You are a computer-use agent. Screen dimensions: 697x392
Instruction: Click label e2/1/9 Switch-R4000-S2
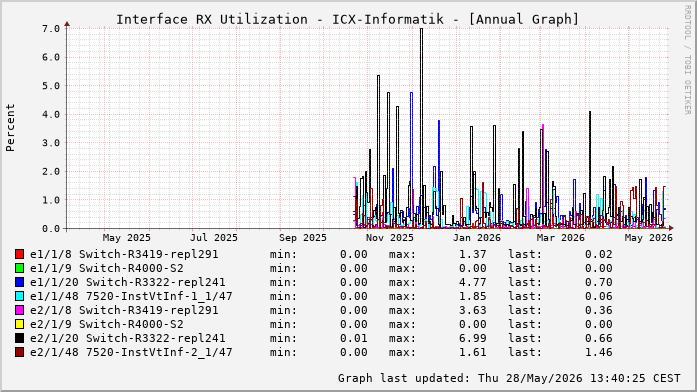(107, 324)
